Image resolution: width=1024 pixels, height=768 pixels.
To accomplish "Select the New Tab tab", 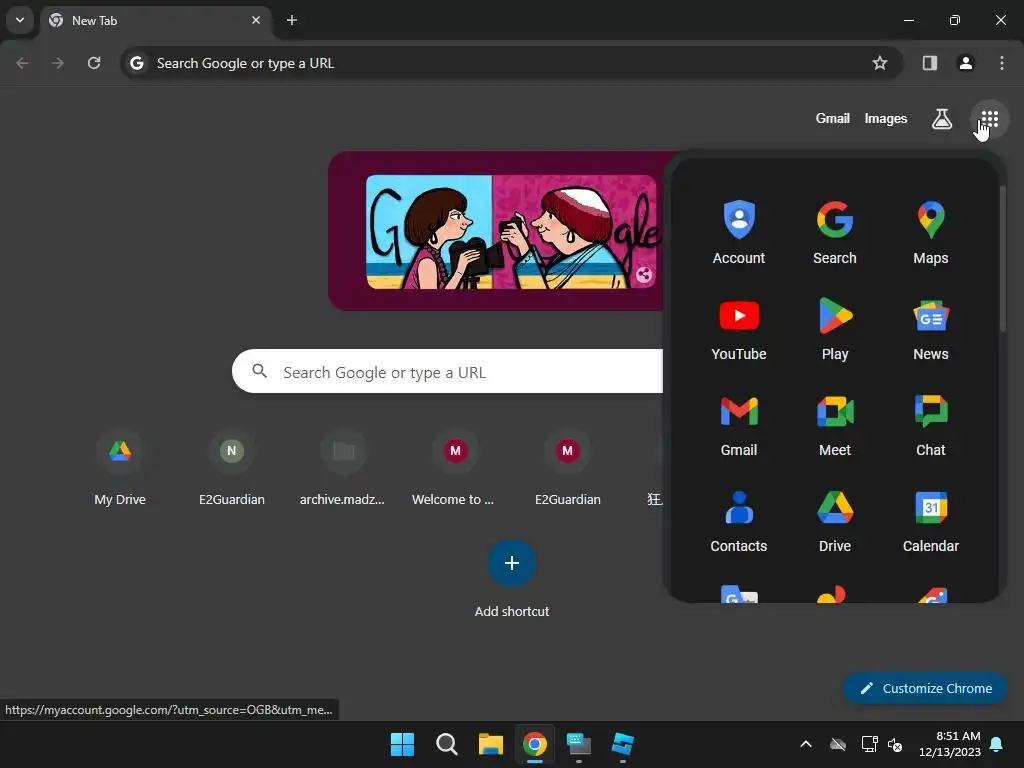I will click(x=155, y=20).
